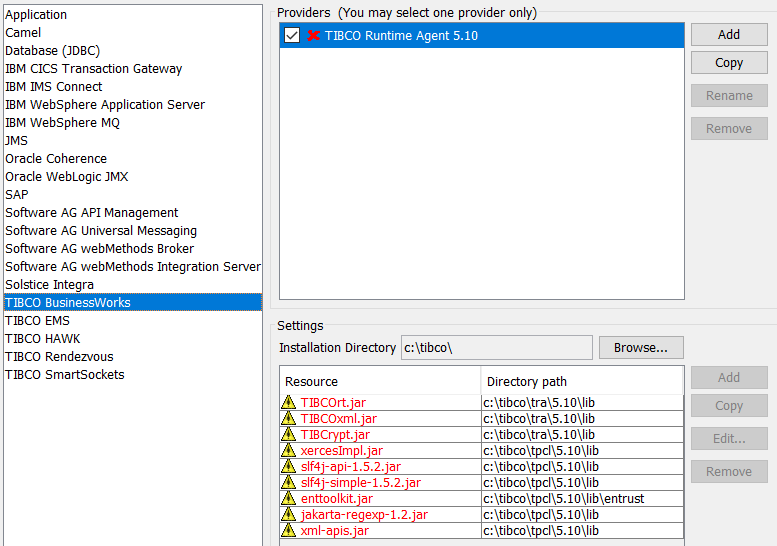Image resolution: width=777 pixels, height=546 pixels.
Task: Click warning icon next to TIBCOrt.jar
Action: [x=288, y=402]
